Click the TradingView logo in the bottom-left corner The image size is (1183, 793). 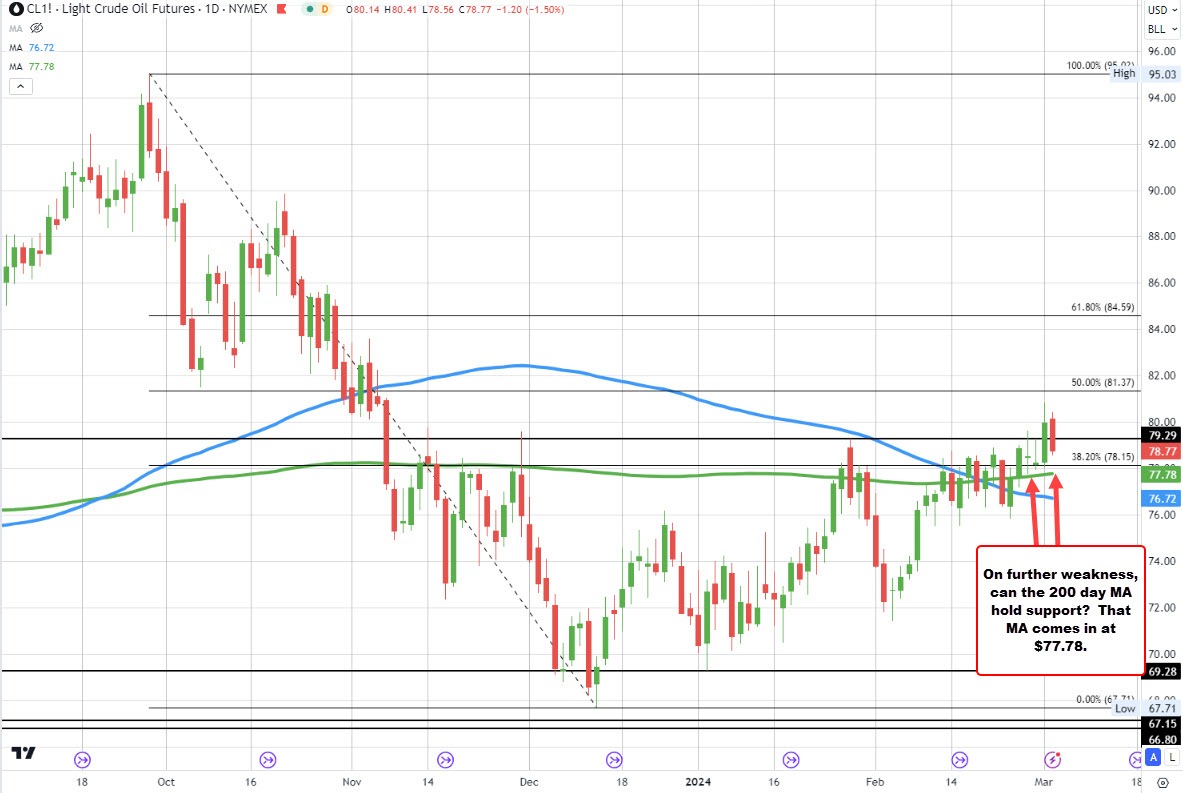23,752
